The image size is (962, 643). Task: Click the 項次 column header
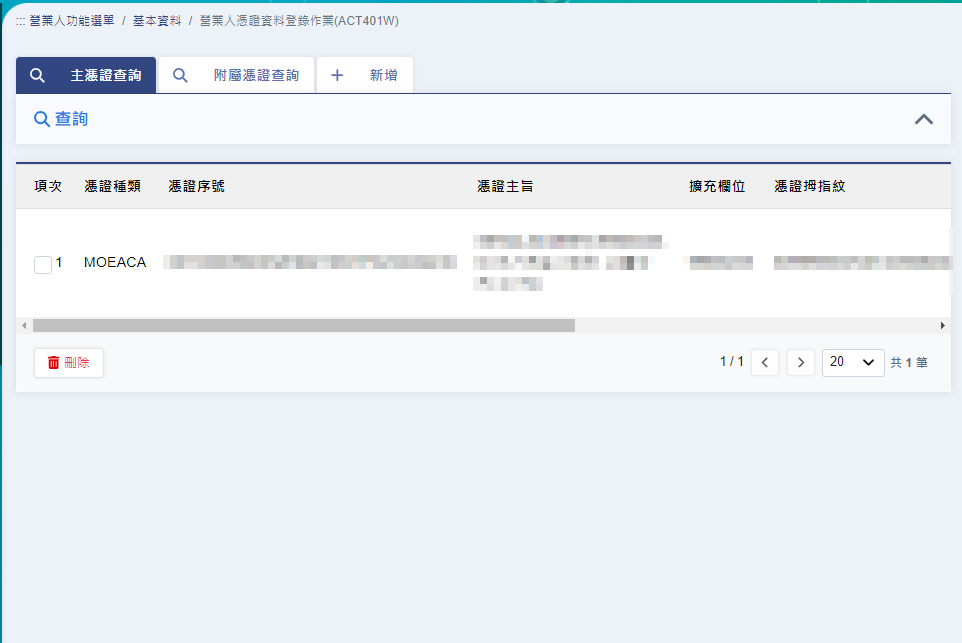pos(48,186)
